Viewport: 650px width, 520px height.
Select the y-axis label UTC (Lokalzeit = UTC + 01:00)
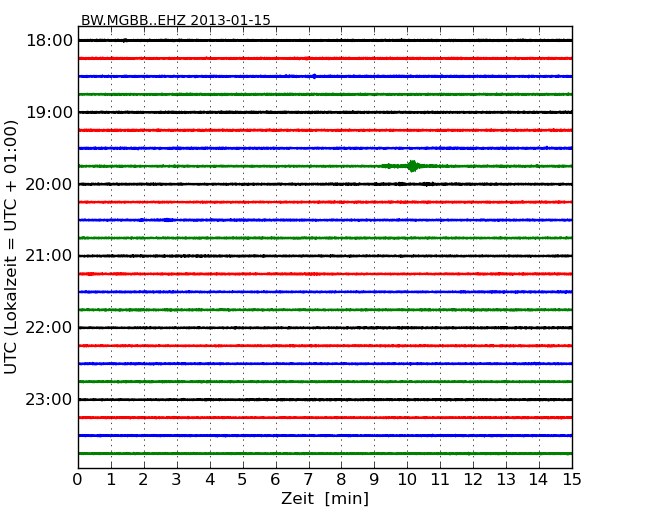click(x=11, y=247)
